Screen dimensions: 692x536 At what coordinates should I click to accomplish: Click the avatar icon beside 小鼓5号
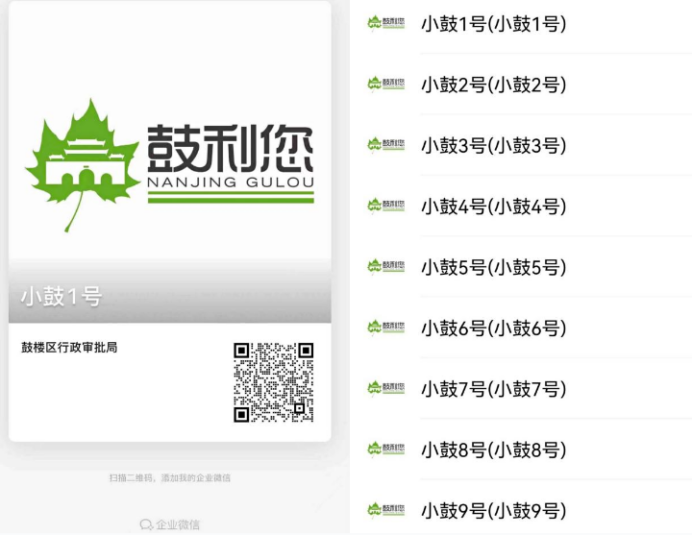tap(386, 267)
